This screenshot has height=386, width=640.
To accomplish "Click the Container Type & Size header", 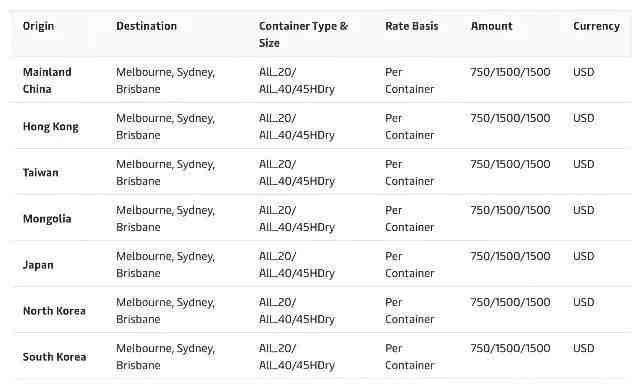I will click(x=303, y=34).
